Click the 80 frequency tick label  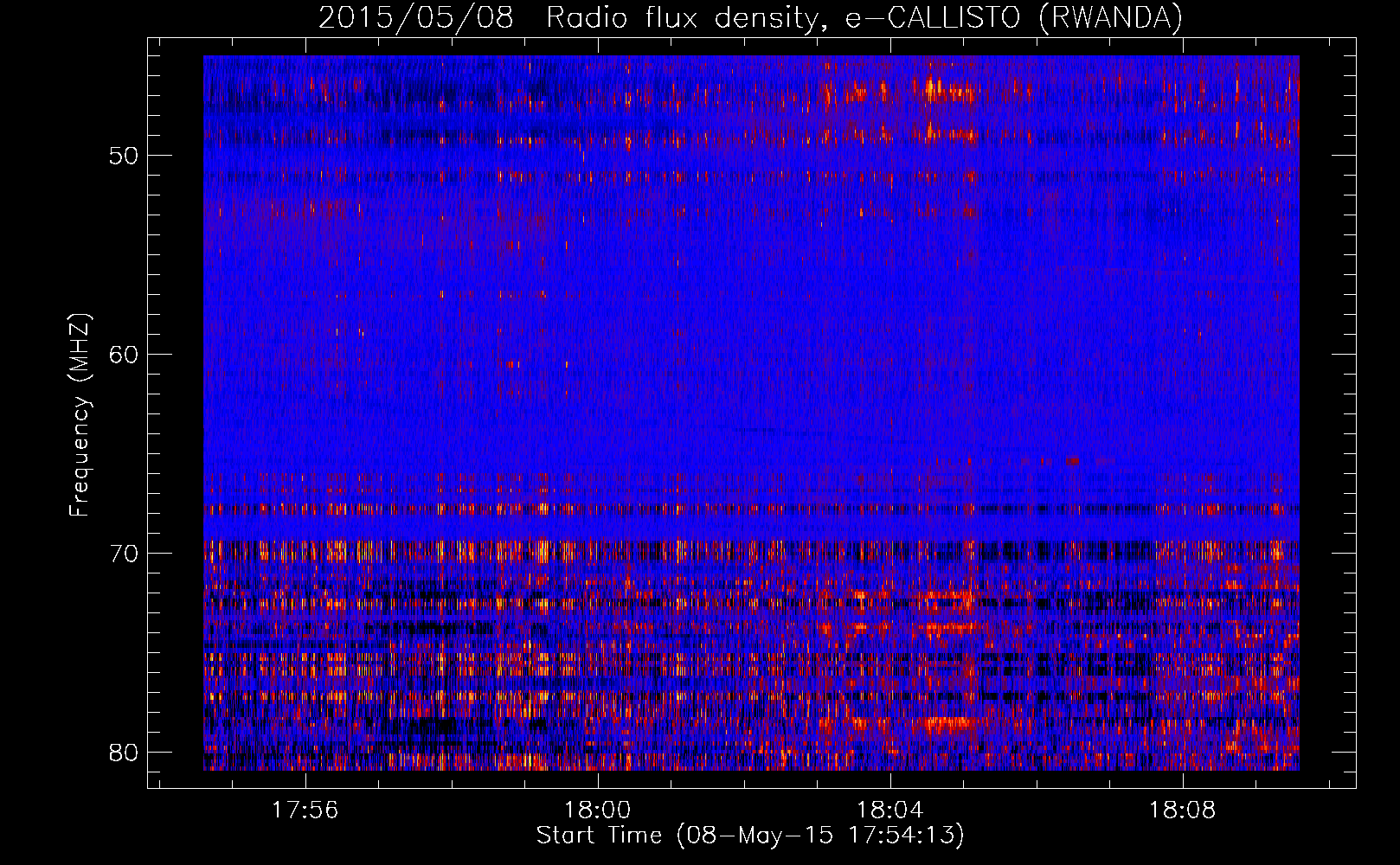(125, 753)
